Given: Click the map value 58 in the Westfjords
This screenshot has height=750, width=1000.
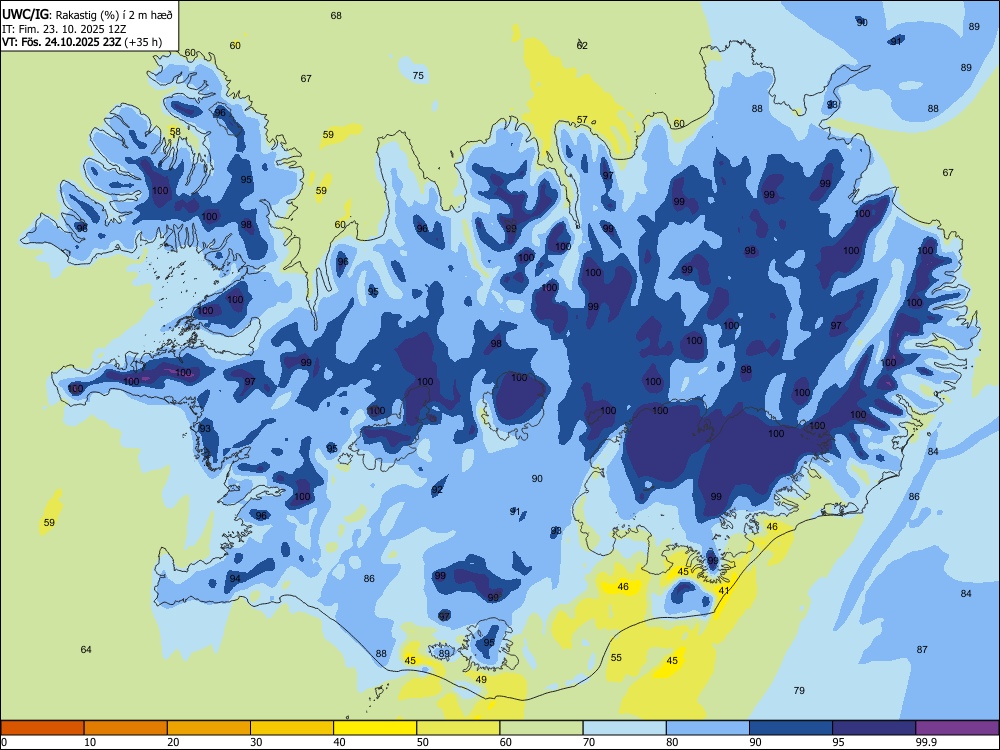Looking at the screenshot, I should [175, 131].
